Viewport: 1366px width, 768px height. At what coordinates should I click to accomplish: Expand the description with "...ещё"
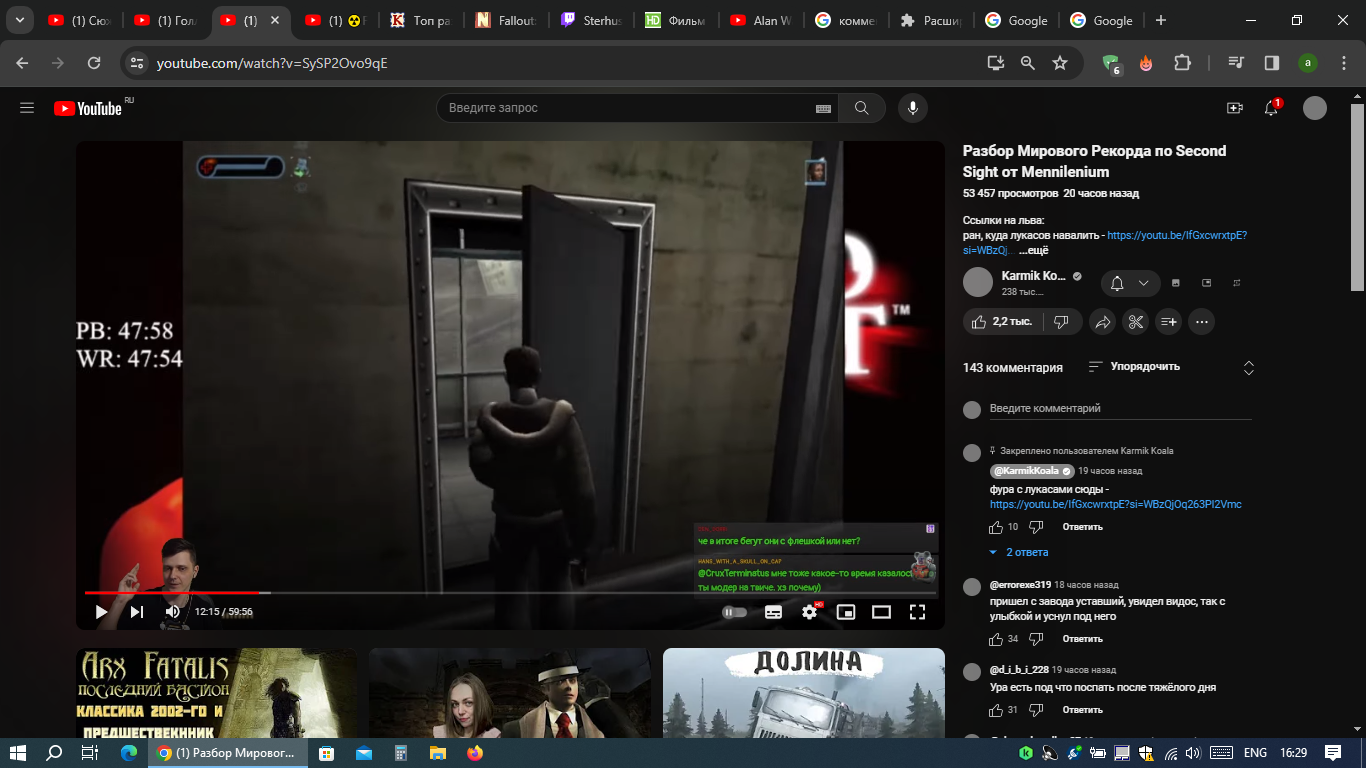[x=1033, y=251]
